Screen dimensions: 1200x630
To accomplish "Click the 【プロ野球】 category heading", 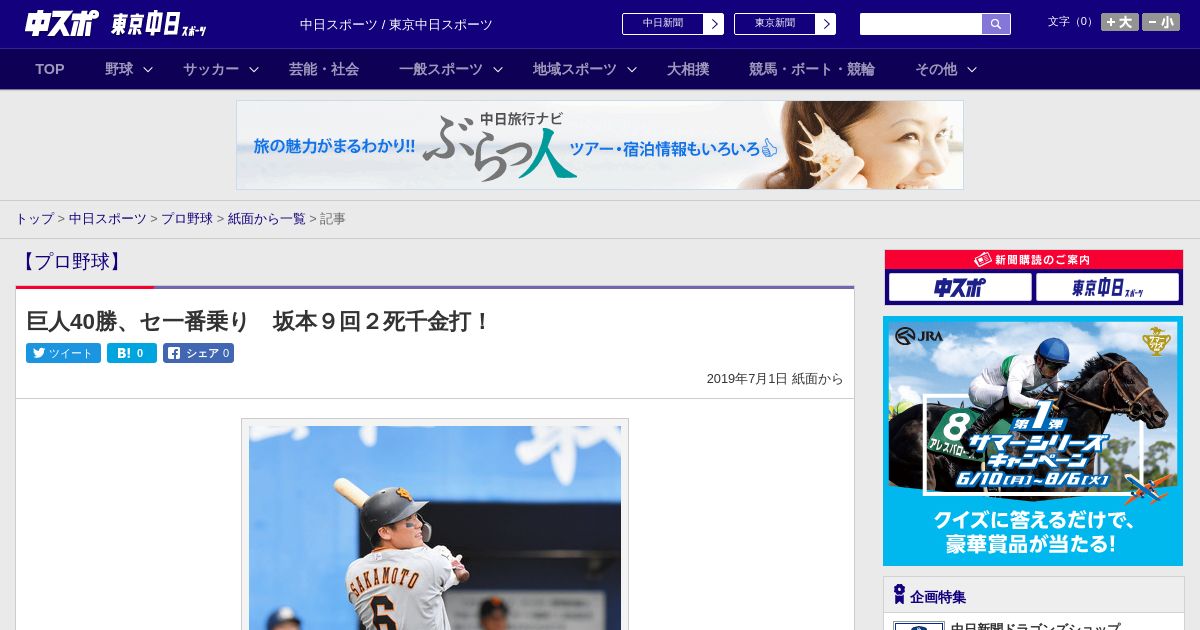I will (x=71, y=262).
